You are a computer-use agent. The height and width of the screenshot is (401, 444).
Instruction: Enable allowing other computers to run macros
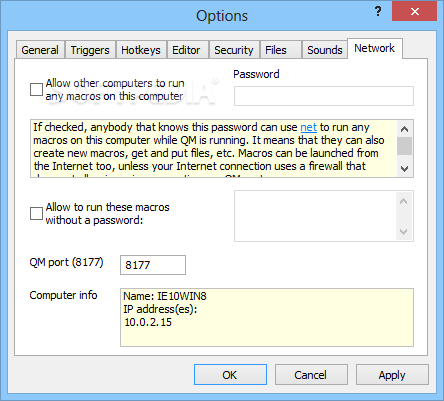point(36,89)
